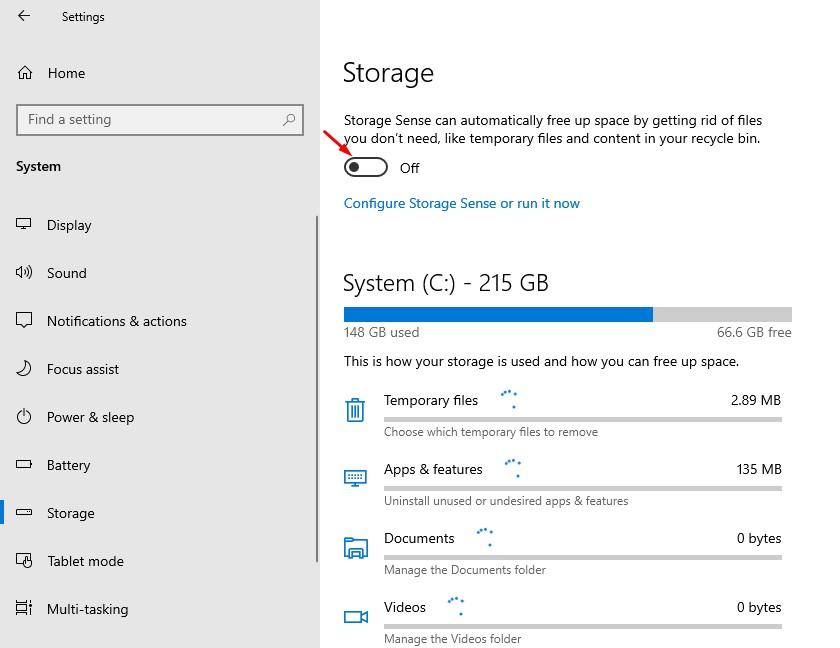Click the Storage drive icon
Image resolution: width=840 pixels, height=648 pixels.
[23, 513]
